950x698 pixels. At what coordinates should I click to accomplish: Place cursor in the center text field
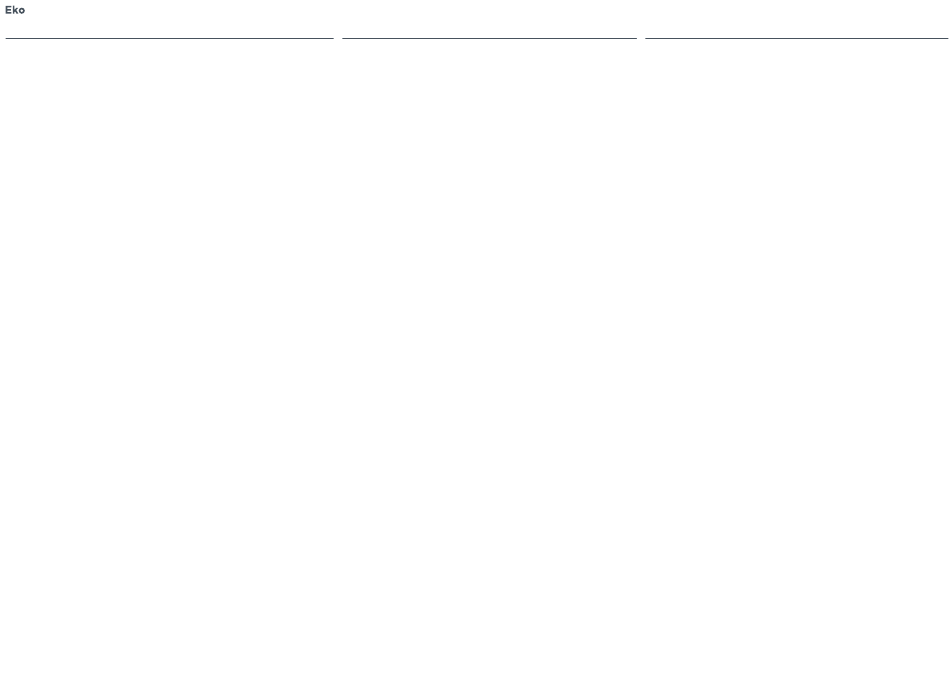(490, 31)
